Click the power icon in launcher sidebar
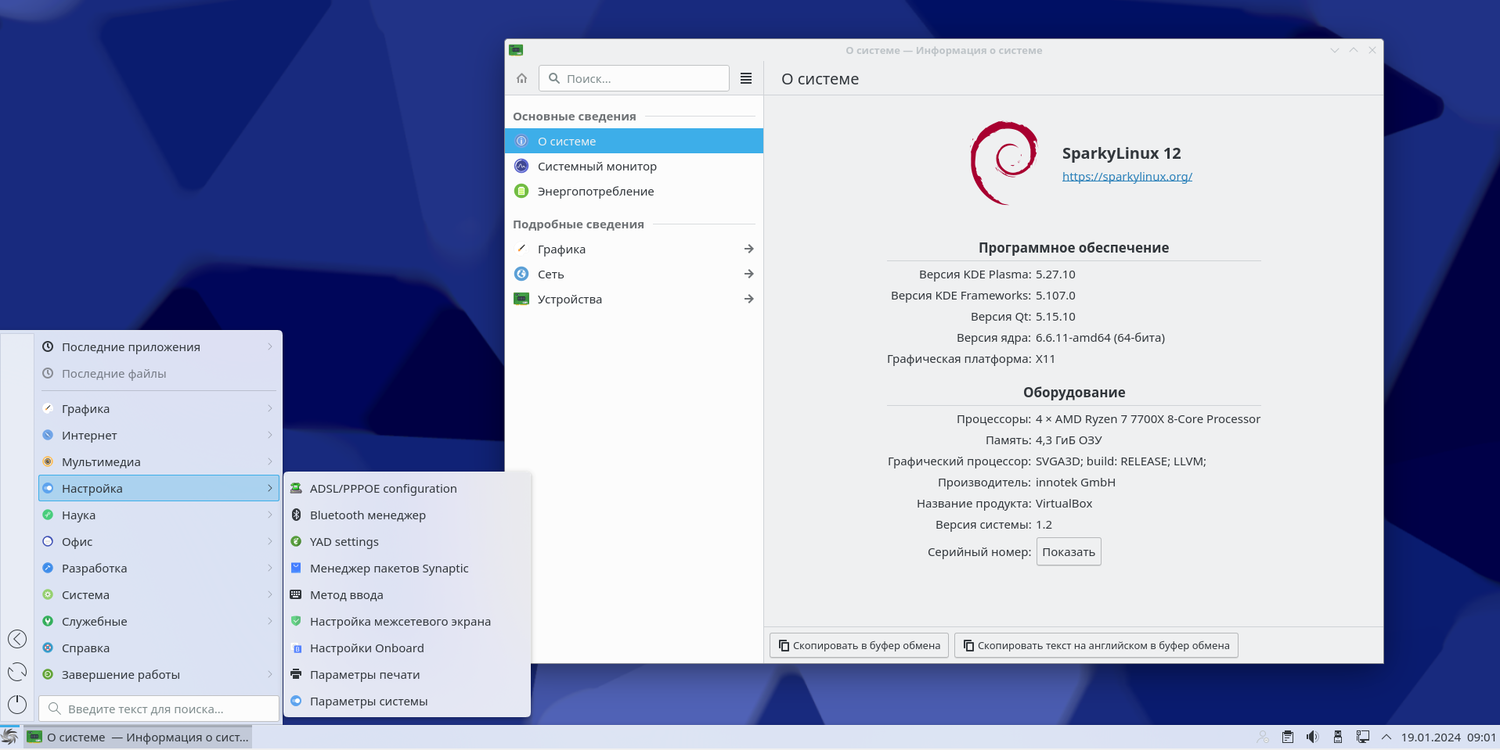Image resolution: width=1500 pixels, height=750 pixels. coord(17,705)
